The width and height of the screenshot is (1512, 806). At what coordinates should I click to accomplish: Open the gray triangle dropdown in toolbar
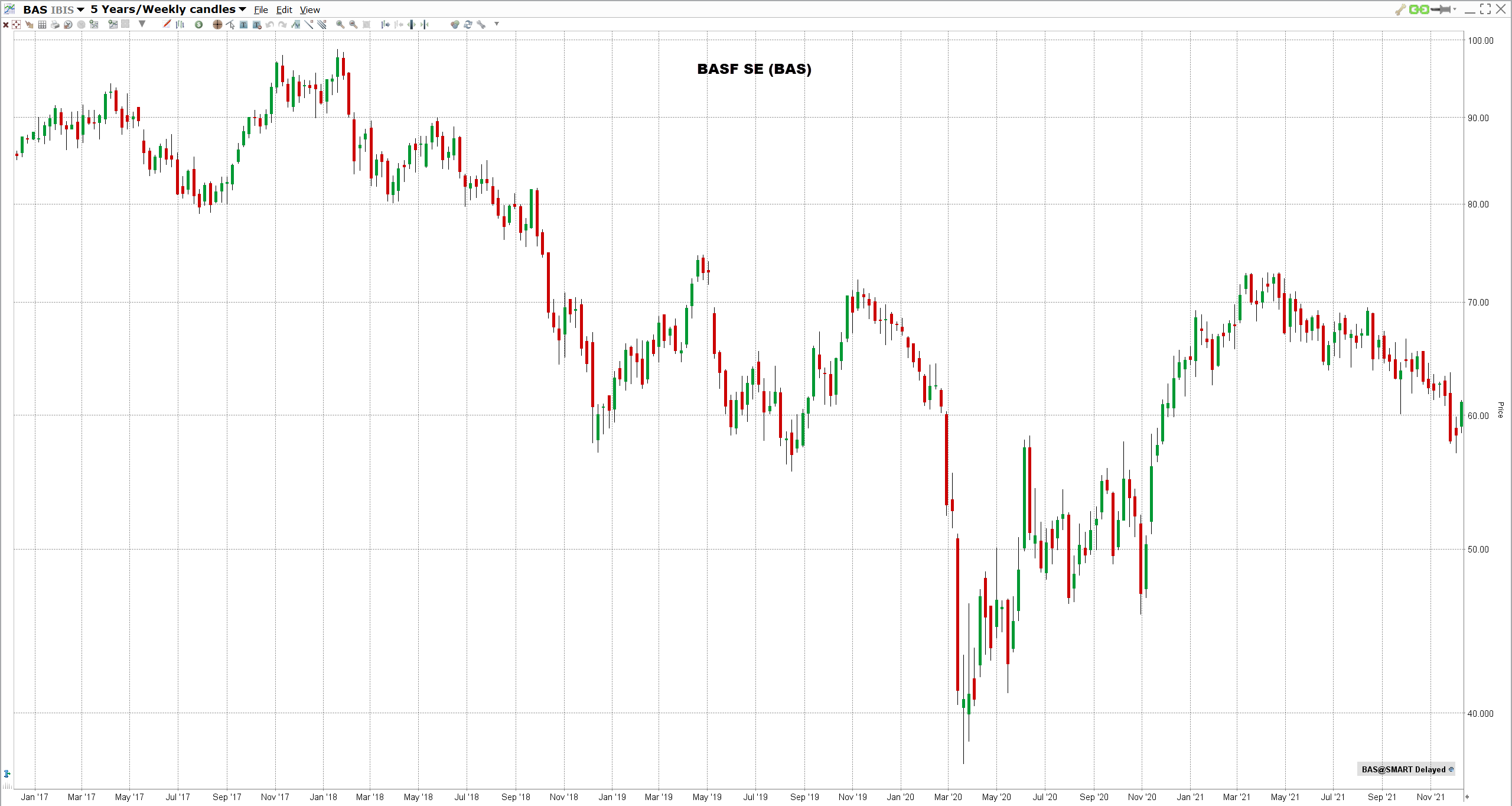142,24
